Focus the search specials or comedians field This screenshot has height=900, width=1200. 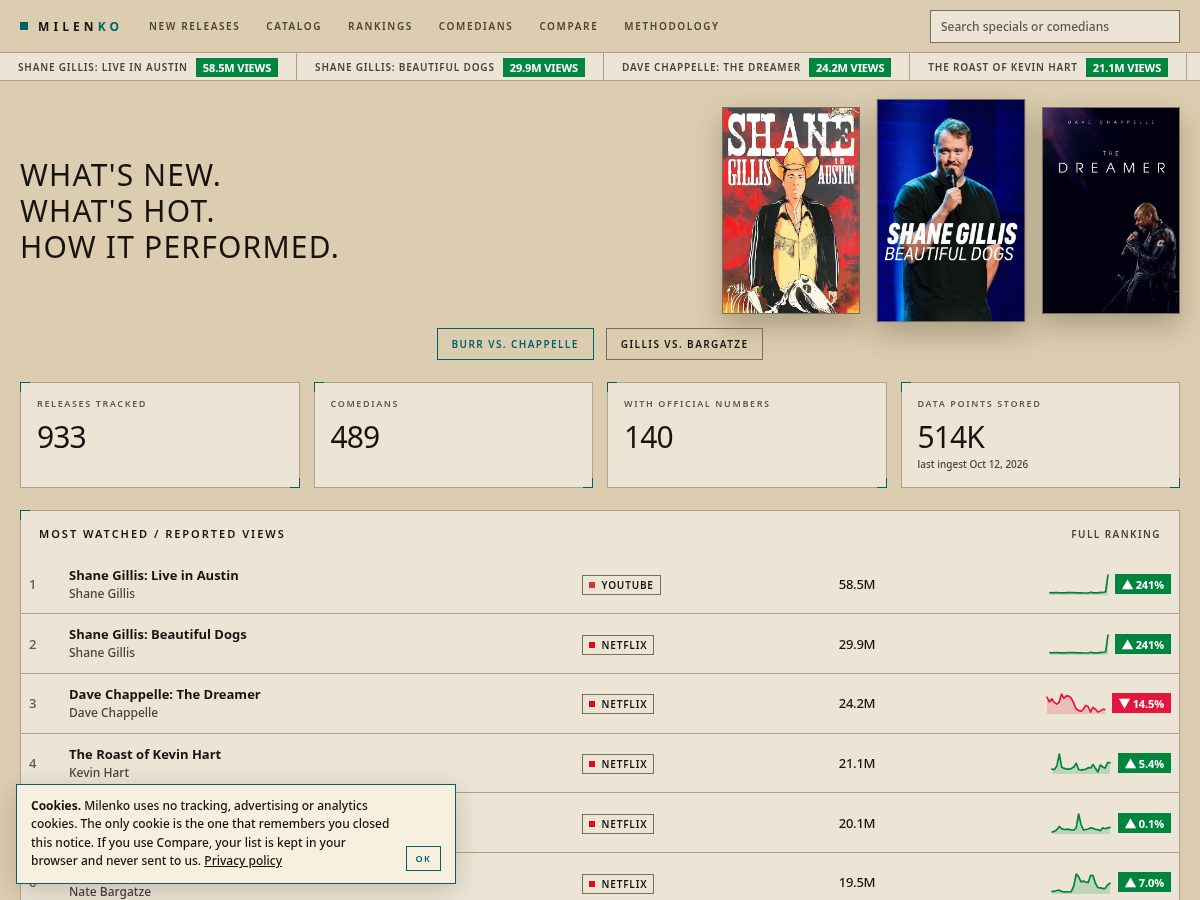(x=1055, y=27)
